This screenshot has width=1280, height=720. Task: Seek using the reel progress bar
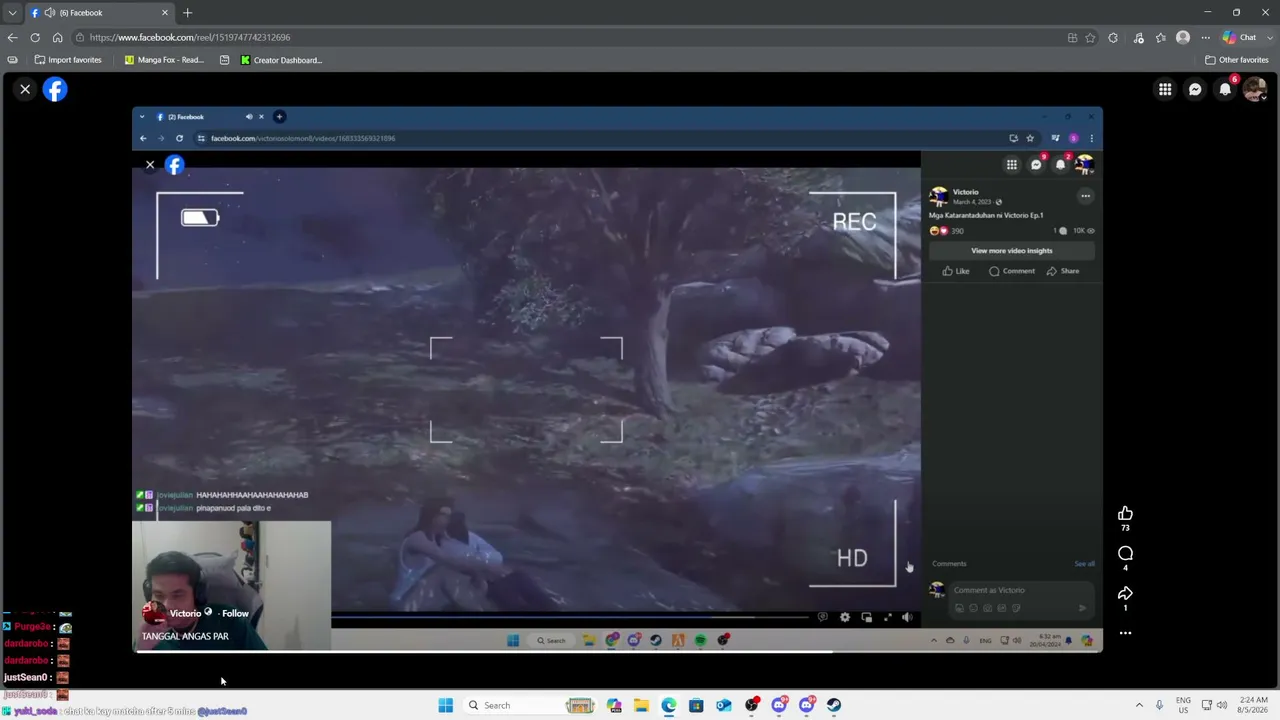pos(617,652)
